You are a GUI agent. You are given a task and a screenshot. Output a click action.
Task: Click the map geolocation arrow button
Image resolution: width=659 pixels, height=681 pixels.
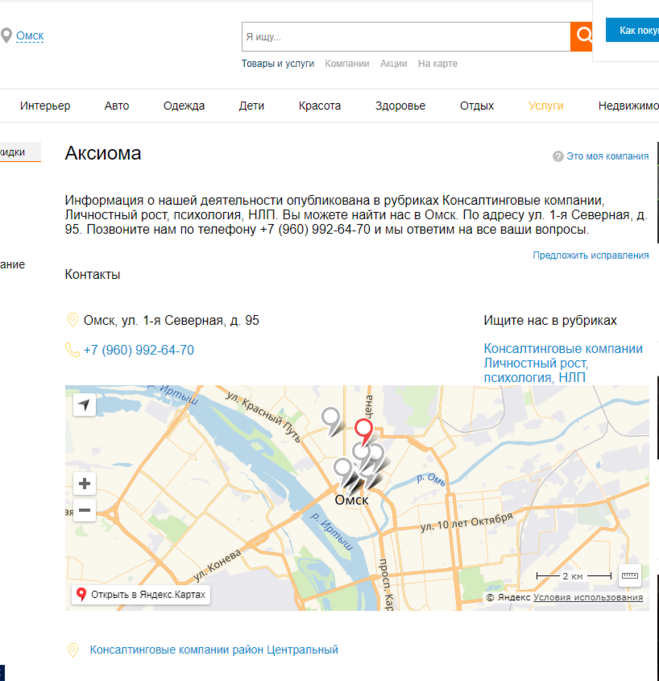(x=84, y=405)
